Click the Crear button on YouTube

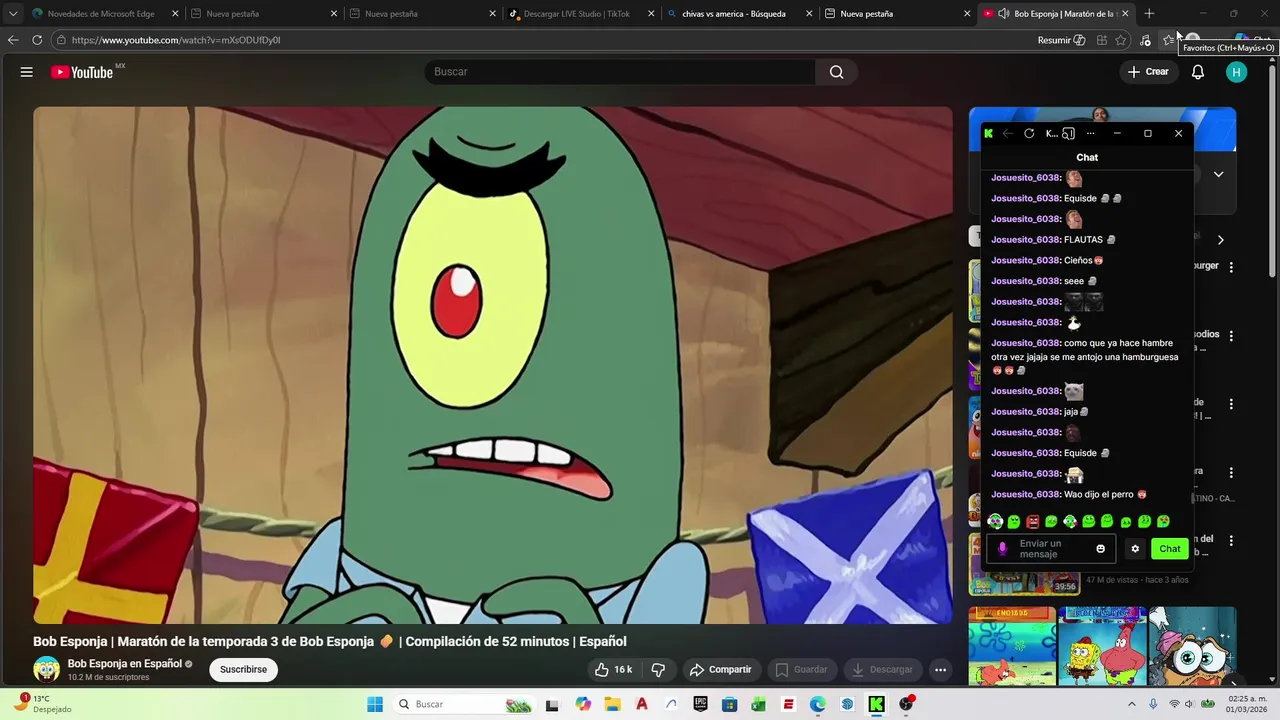(1148, 72)
